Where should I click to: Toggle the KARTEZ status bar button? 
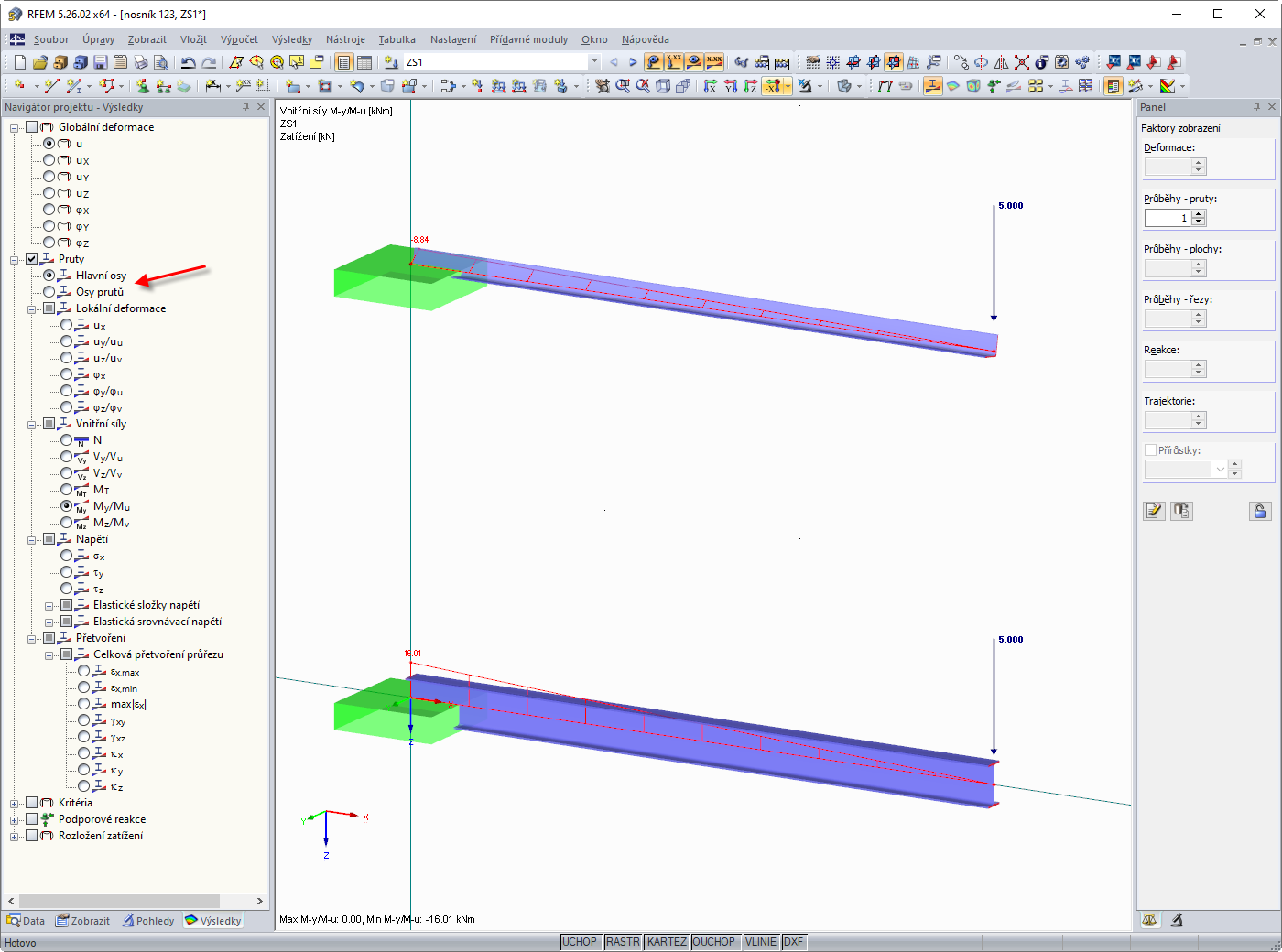pos(667,942)
